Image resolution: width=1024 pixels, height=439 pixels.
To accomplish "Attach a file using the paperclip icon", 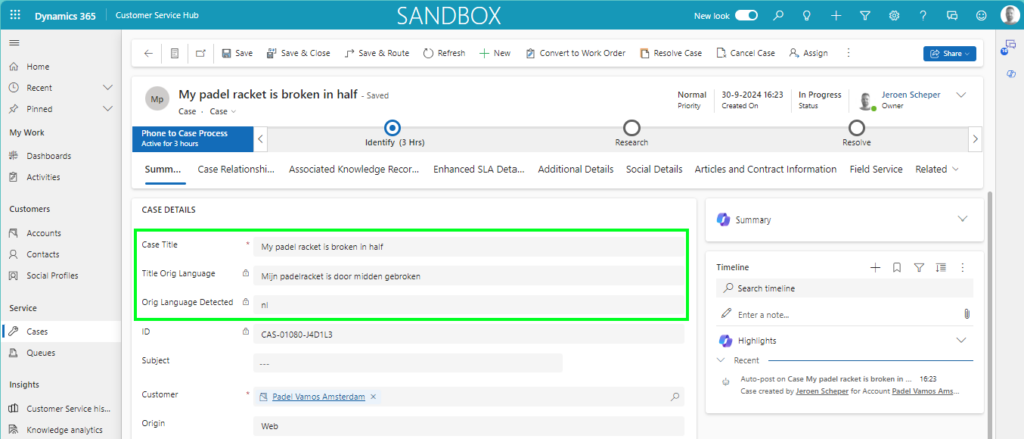I will [967, 314].
